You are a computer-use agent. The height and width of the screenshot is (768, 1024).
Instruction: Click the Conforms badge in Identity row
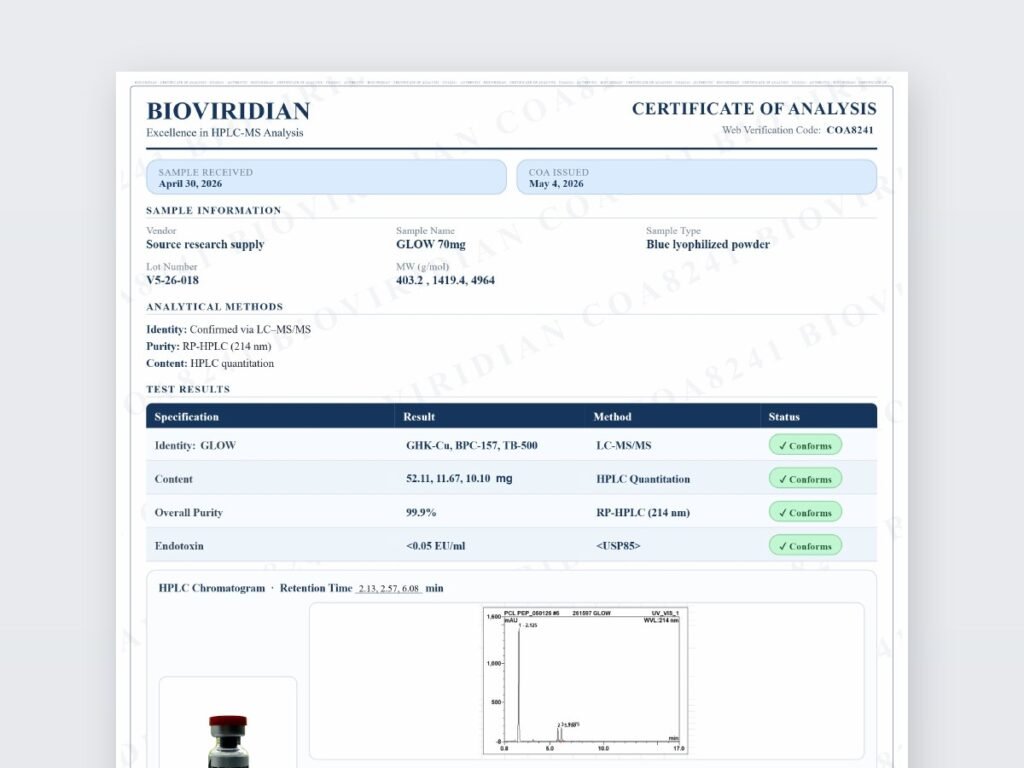pyautogui.click(x=805, y=445)
